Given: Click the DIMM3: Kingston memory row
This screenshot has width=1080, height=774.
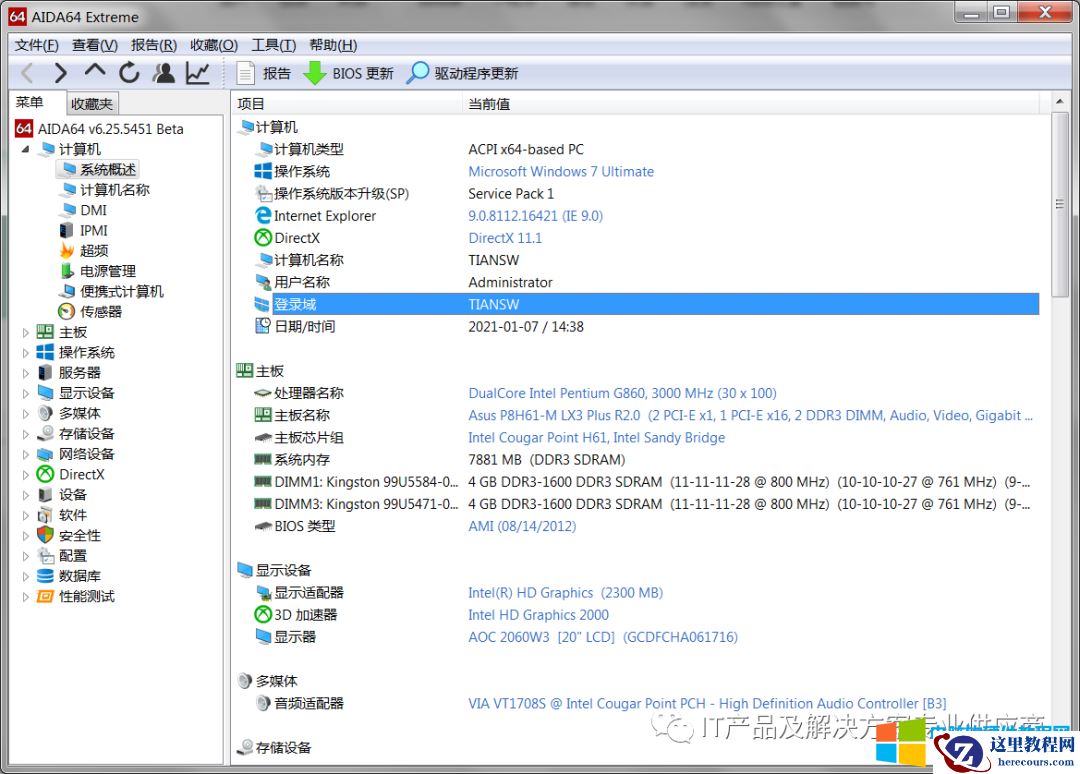Looking at the screenshot, I should point(646,504).
